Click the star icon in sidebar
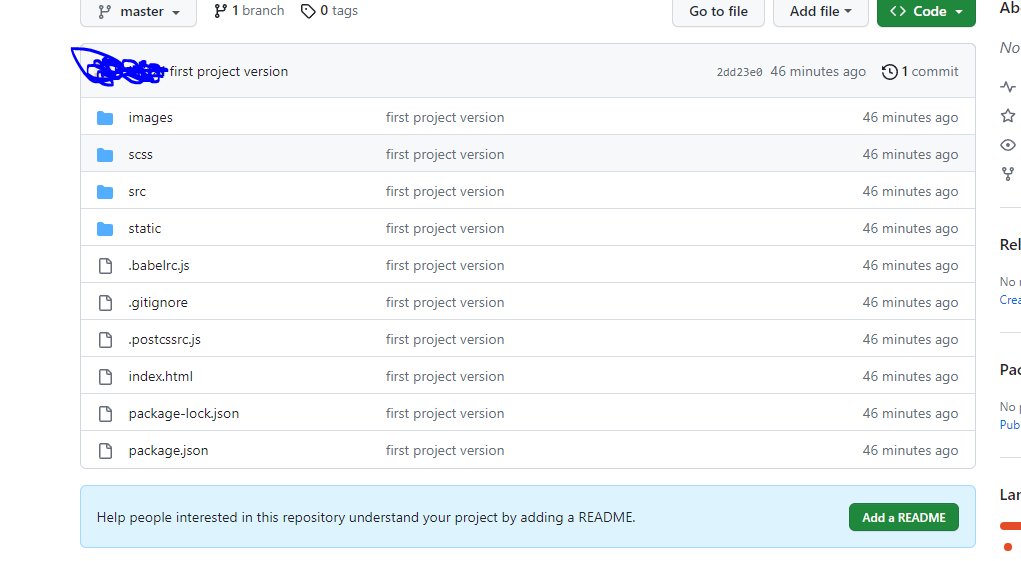 [1008, 116]
